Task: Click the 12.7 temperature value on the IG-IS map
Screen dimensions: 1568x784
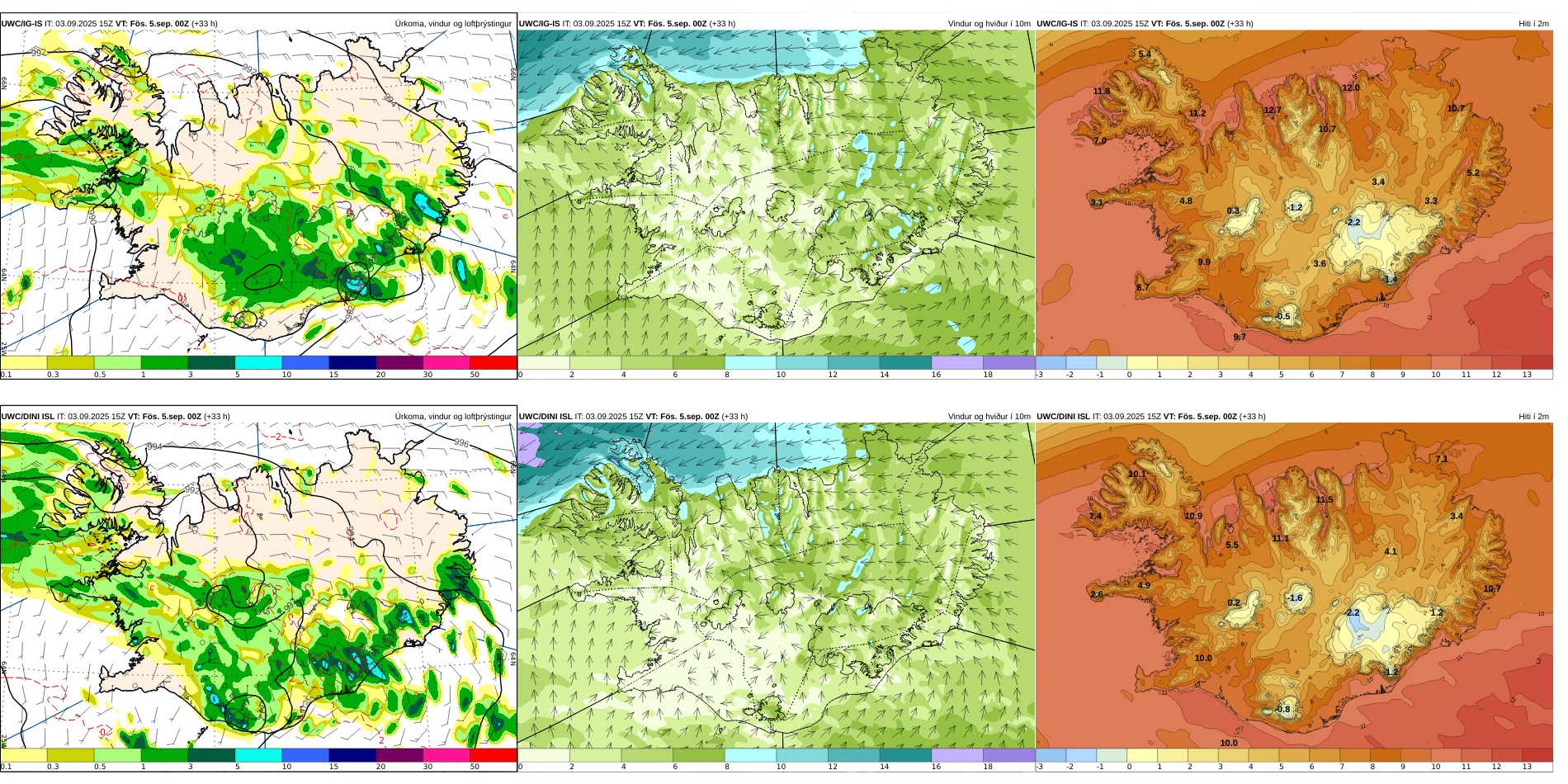Action: (1273, 111)
